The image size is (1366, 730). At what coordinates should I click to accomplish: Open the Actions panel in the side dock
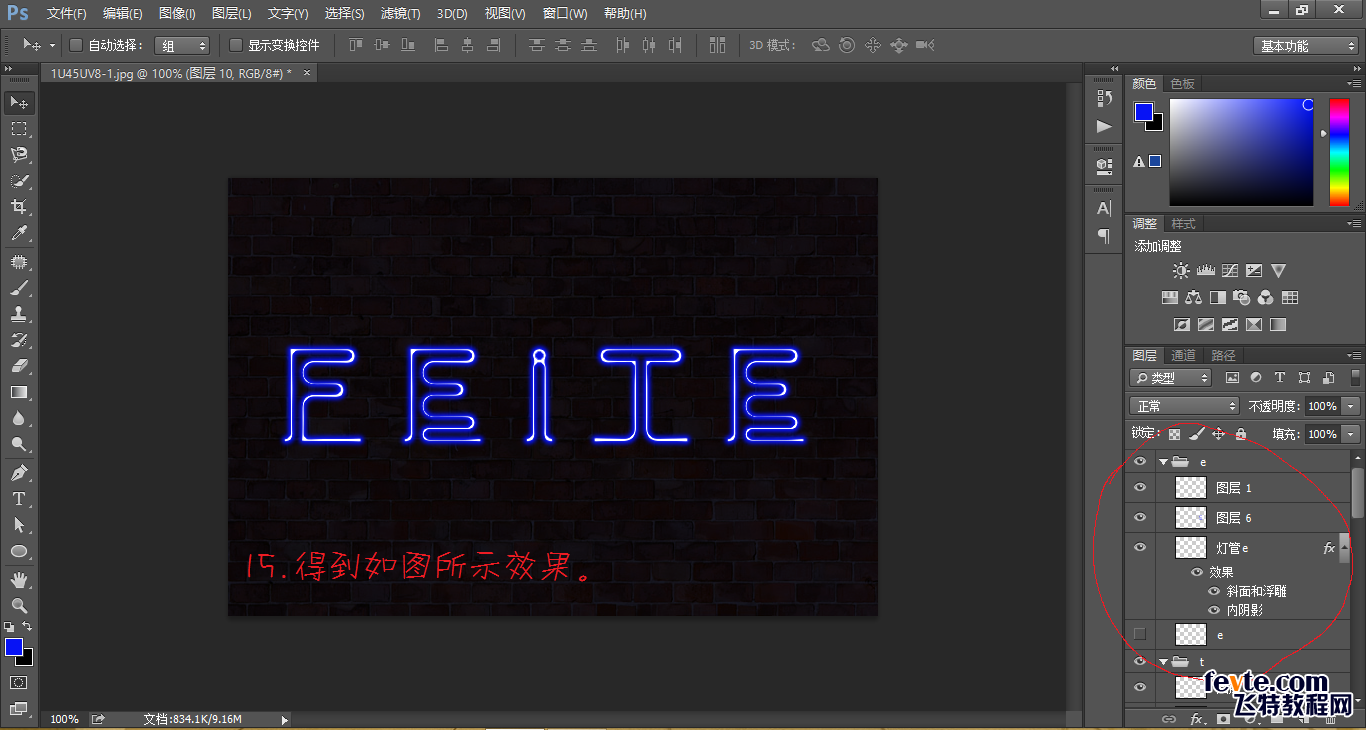click(x=1103, y=127)
